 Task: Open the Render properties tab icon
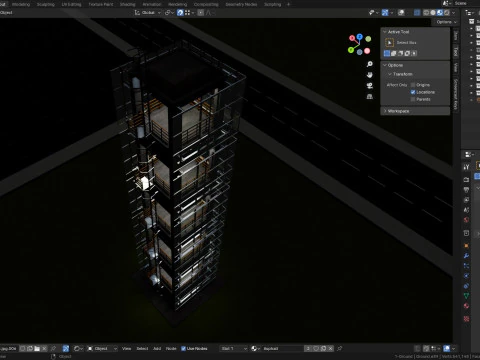coord(466,180)
